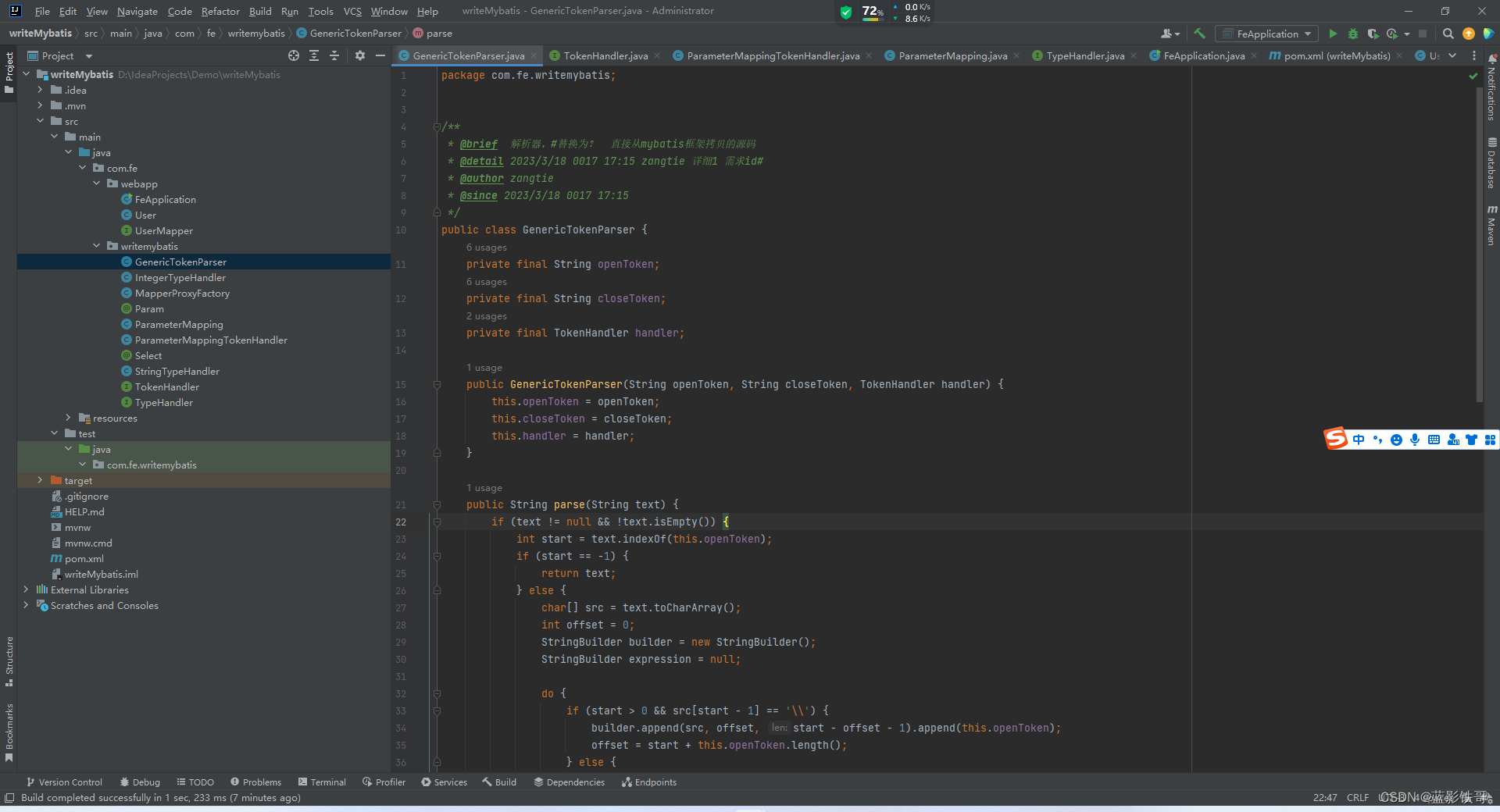Click the green code inspection checkmark
The image size is (1500, 812).
coord(1473,76)
